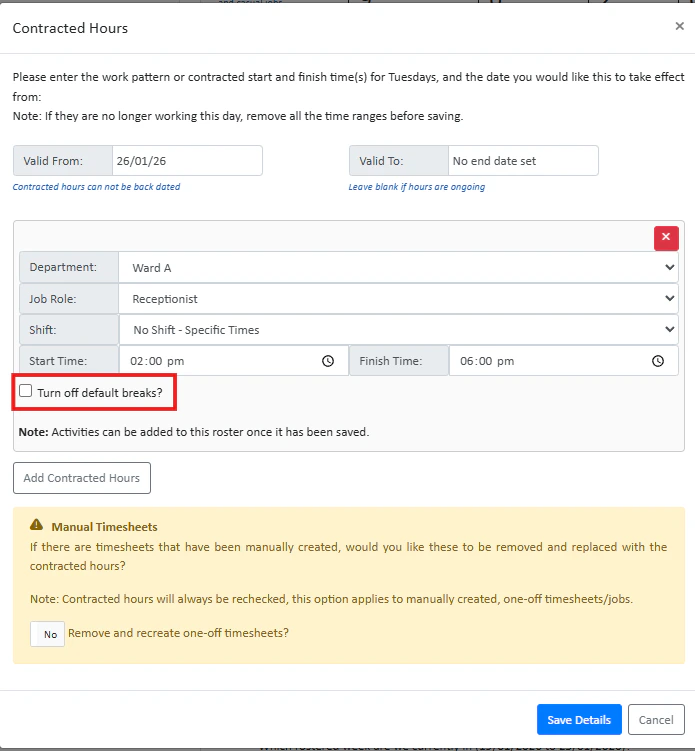Click Add Contracted Hours button
The width and height of the screenshot is (695, 751).
[82, 478]
